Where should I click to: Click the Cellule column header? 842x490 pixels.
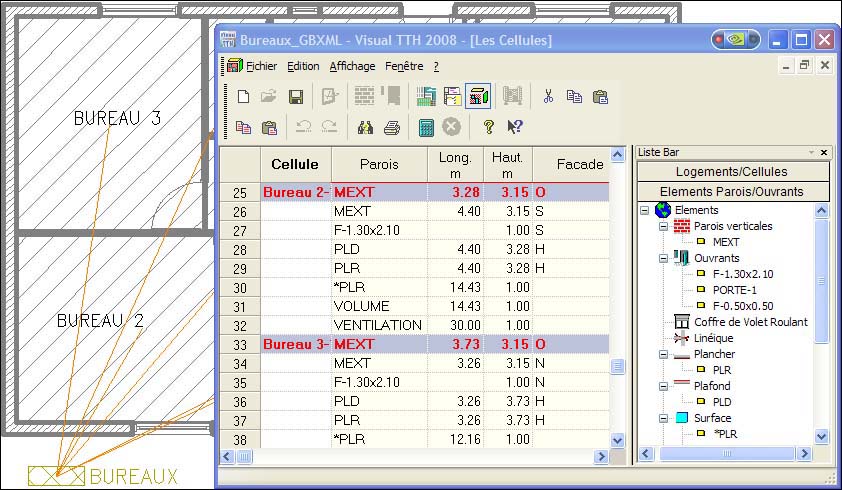click(295, 164)
